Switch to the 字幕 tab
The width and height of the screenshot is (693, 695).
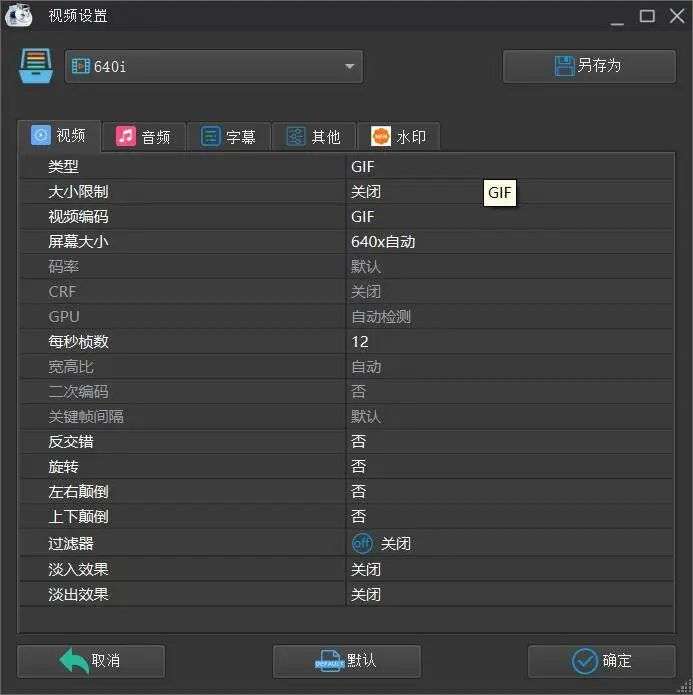(229, 137)
